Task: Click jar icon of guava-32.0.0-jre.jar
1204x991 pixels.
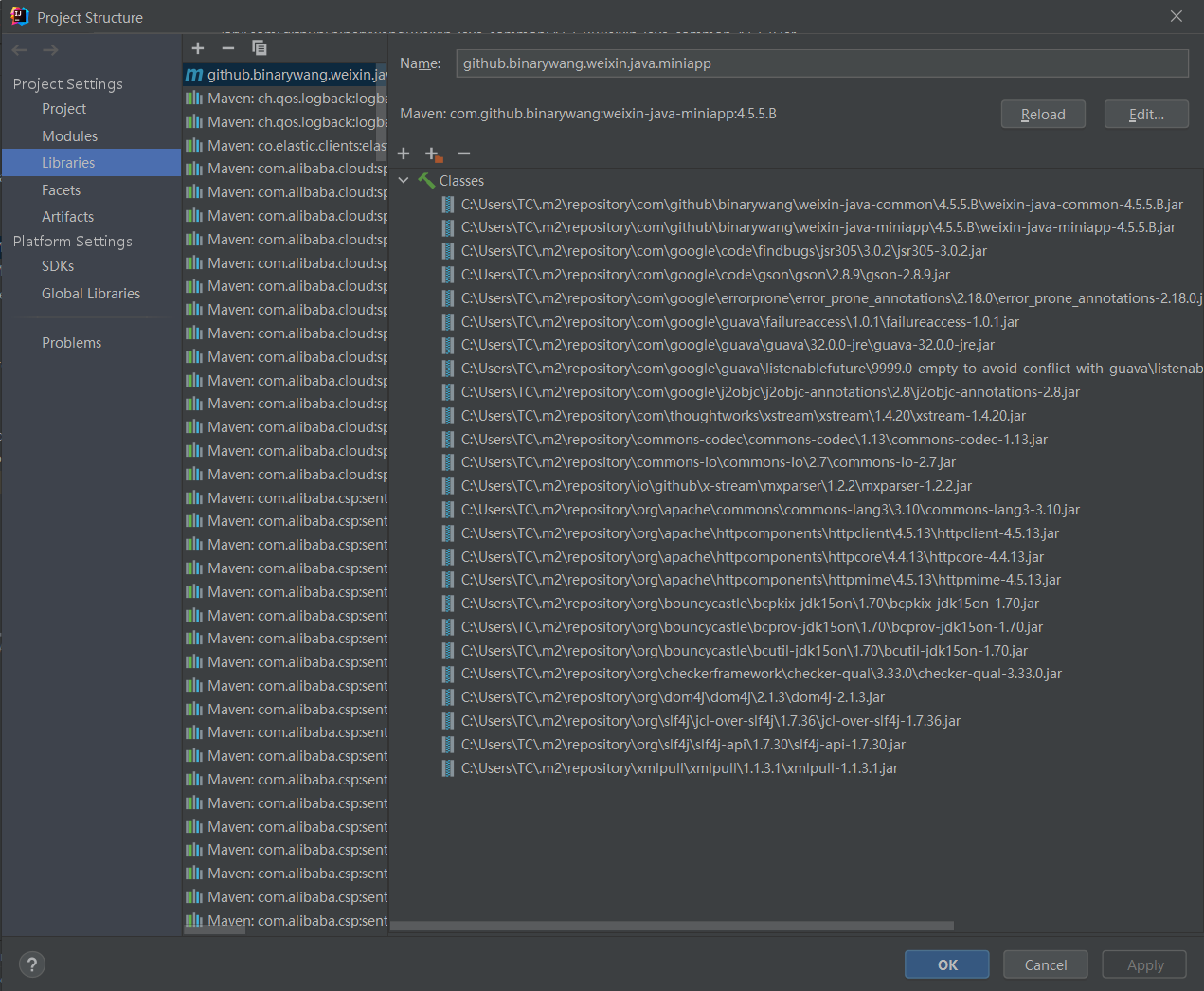Action: click(448, 345)
